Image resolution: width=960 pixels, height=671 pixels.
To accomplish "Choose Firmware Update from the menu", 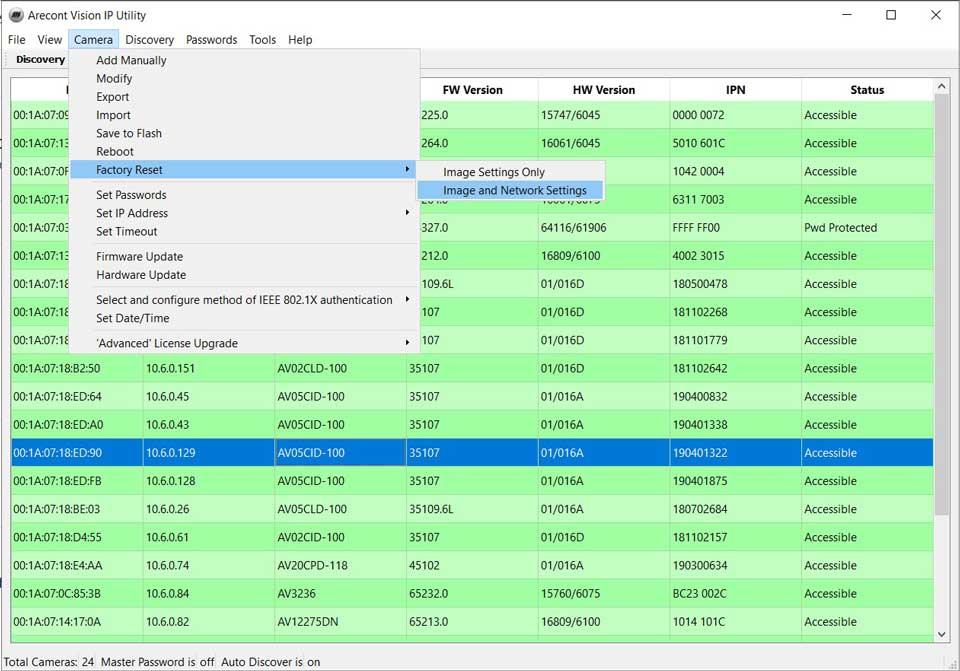I will (139, 257).
